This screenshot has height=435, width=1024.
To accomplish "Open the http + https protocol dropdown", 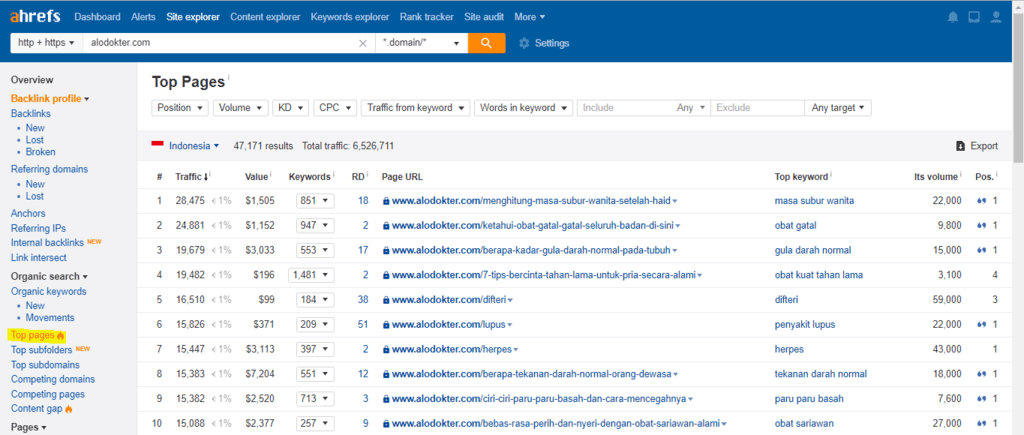I will pyautogui.click(x=46, y=43).
